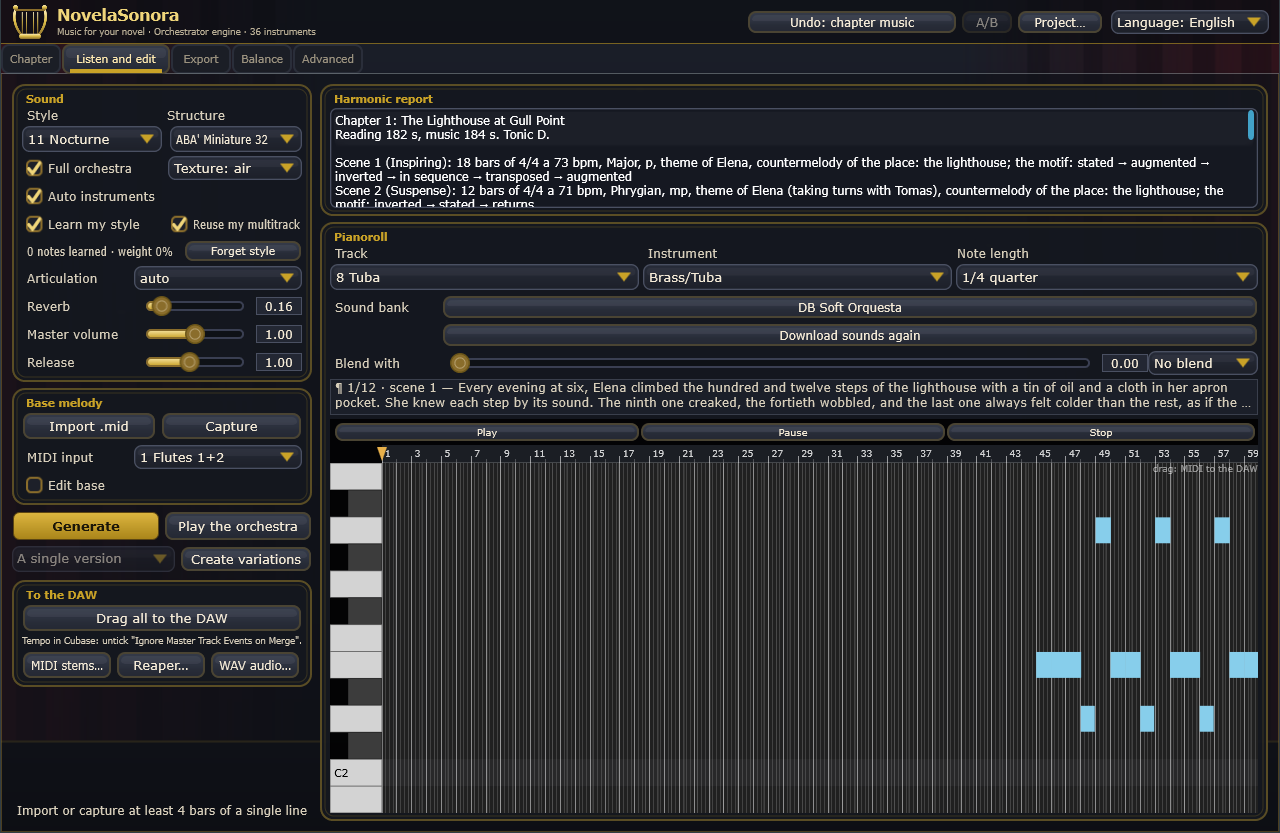
Task: Click Create variations button
Action: pyautogui.click(x=246, y=559)
